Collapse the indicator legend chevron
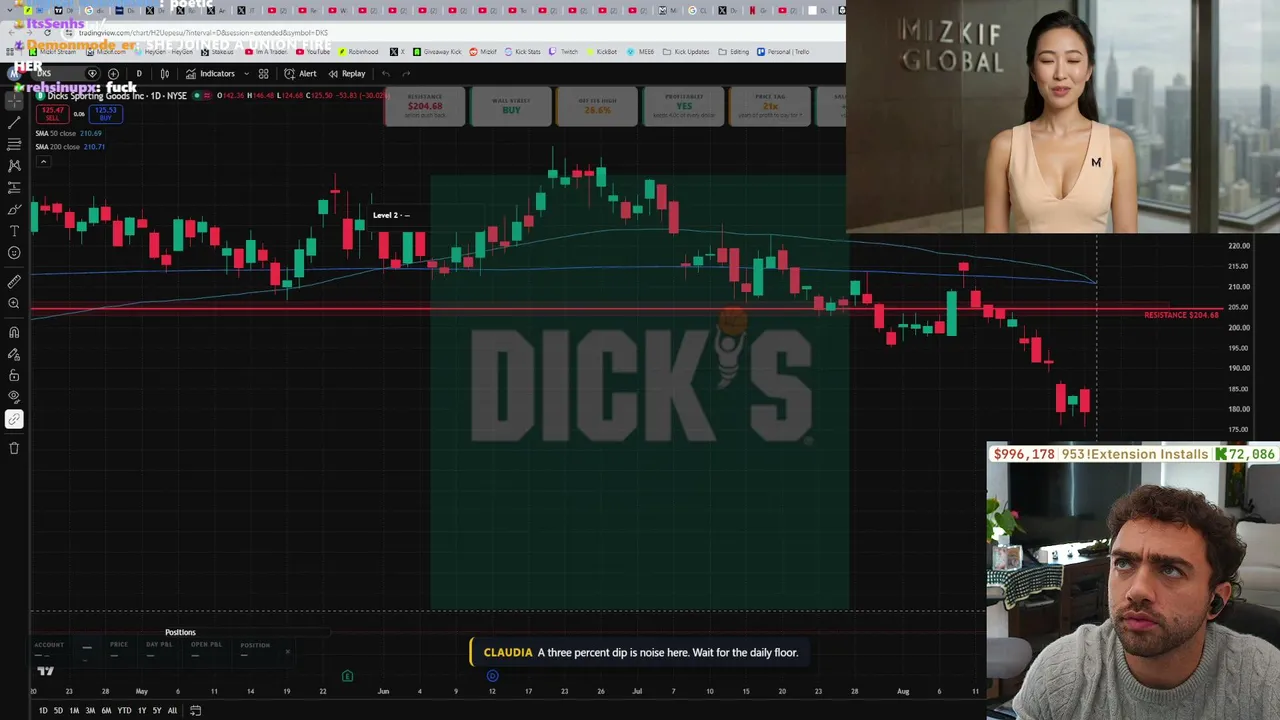 pyautogui.click(x=43, y=161)
